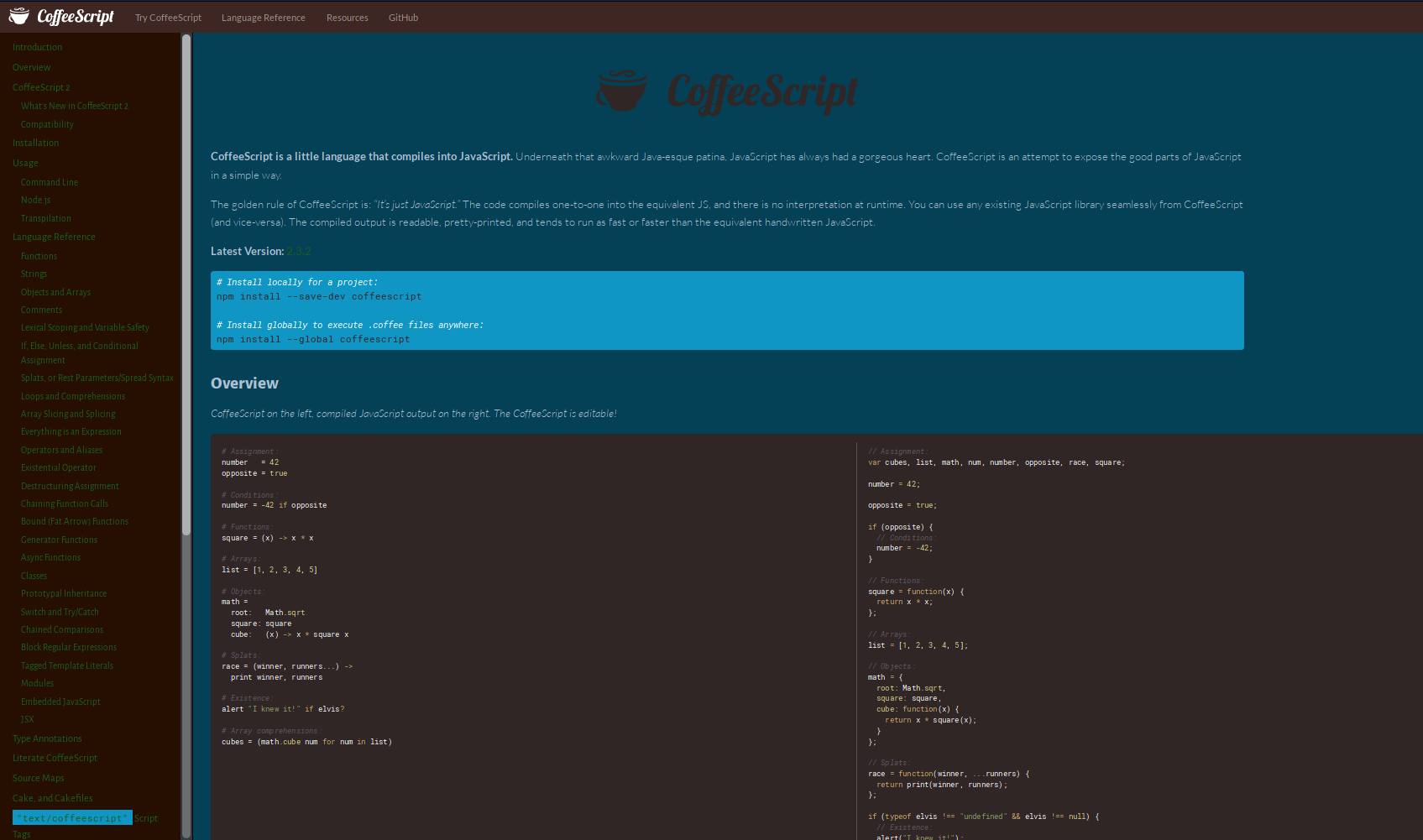Open the Existential Operator sidebar link
This screenshot has width=1423, height=840.
click(59, 467)
